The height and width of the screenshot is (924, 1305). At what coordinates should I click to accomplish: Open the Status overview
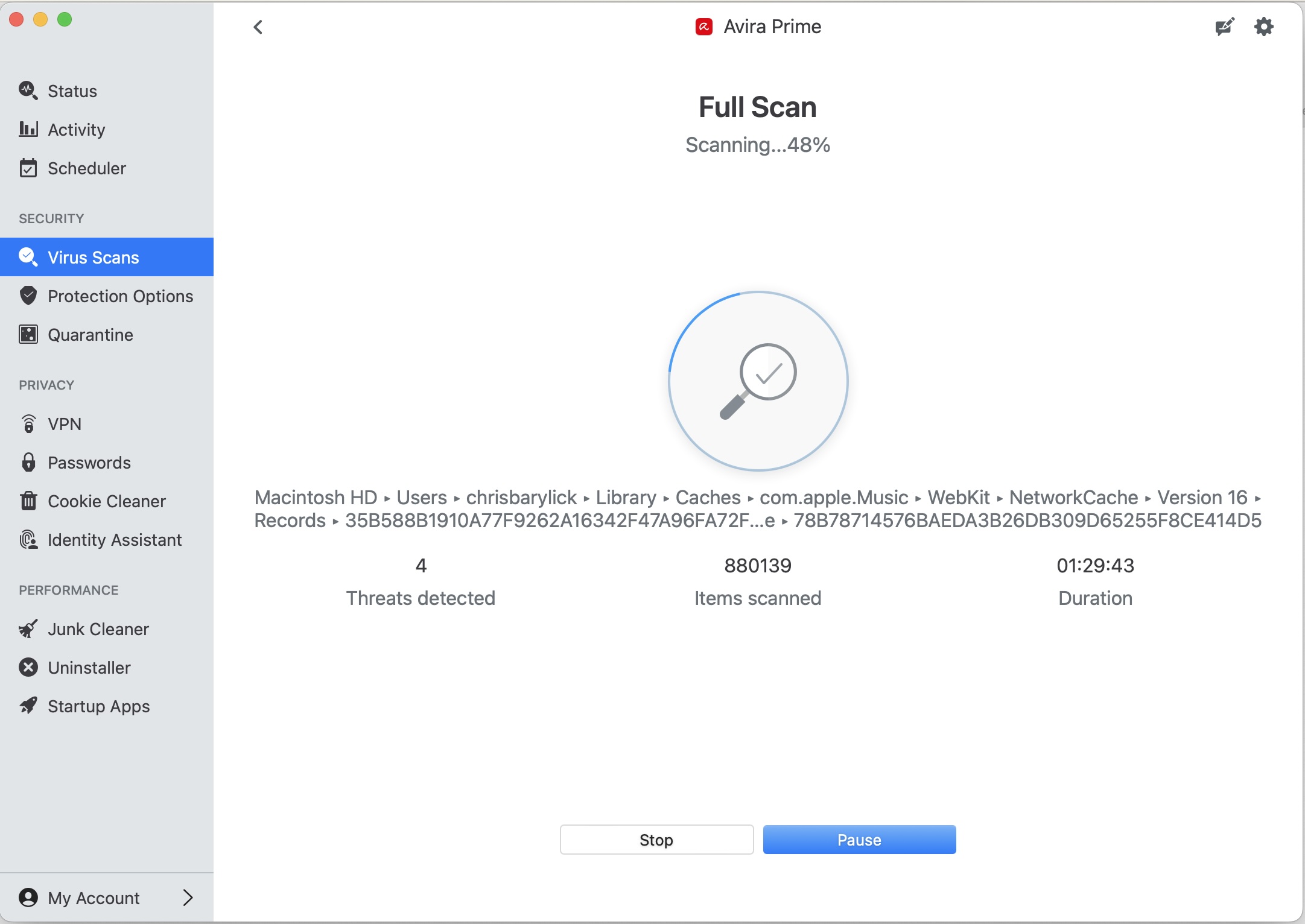(x=72, y=91)
